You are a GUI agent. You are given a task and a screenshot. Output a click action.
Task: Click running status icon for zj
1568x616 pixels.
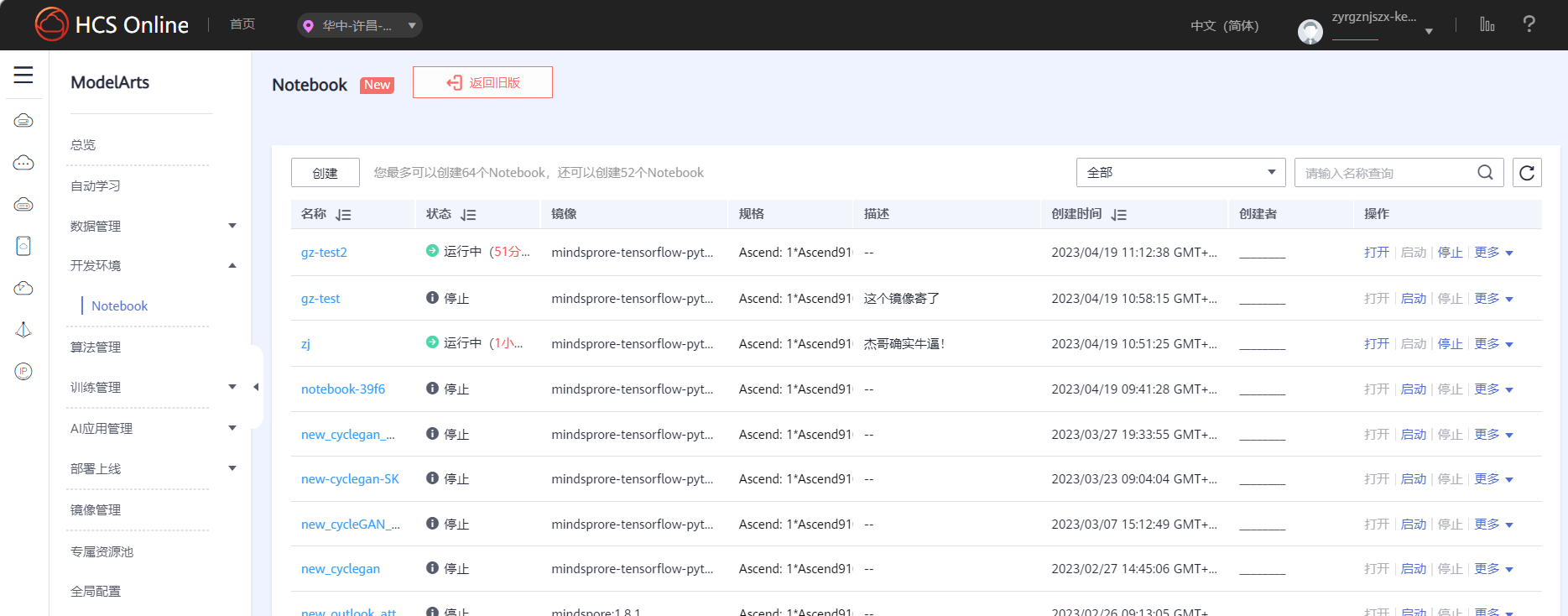[x=432, y=342]
